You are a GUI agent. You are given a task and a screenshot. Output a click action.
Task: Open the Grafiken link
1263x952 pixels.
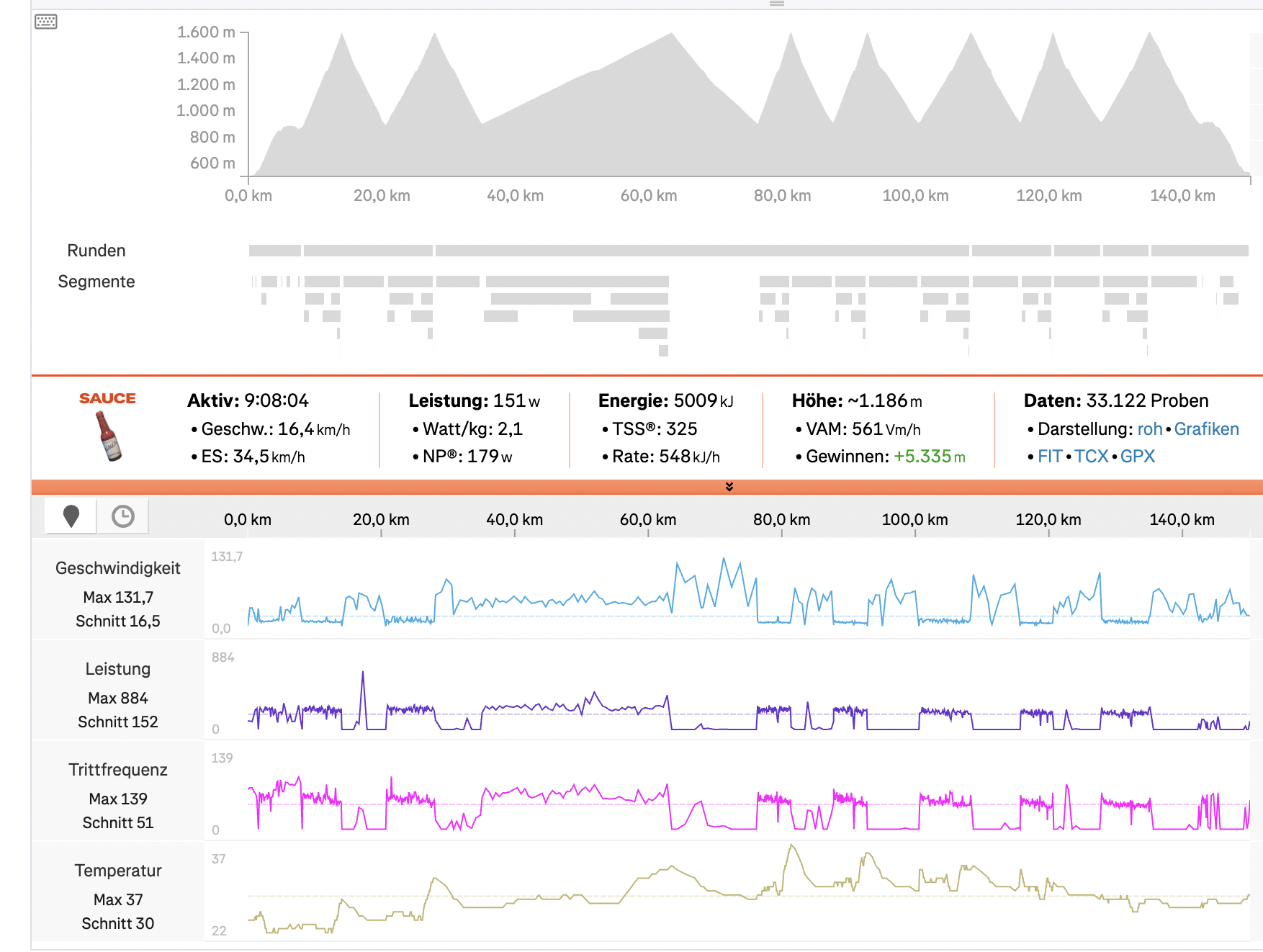point(1206,429)
